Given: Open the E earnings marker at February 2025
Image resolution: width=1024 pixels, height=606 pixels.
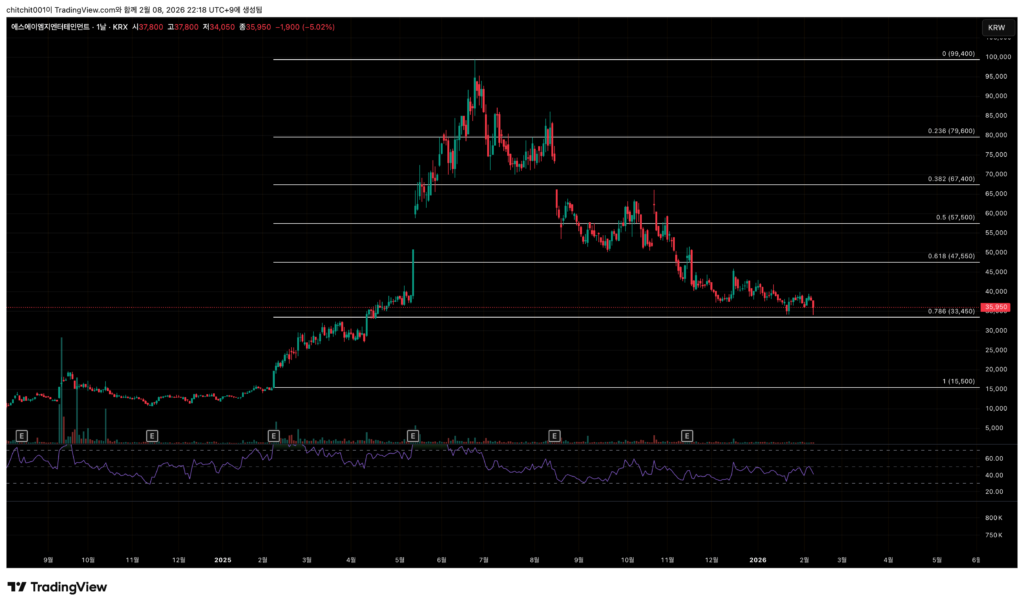Looking at the screenshot, I should tap(274, 436).
